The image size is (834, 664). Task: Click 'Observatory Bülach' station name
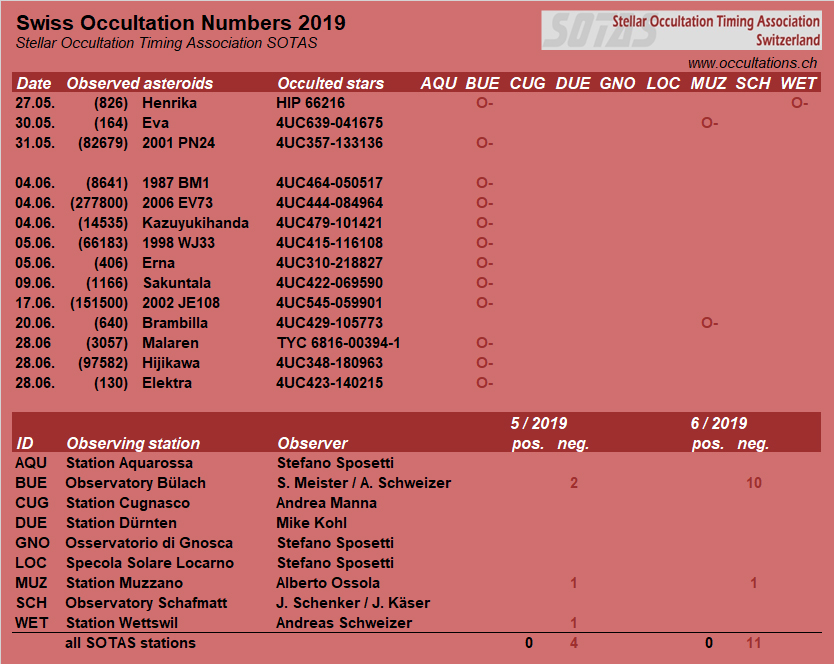click(x=136, y=483)
